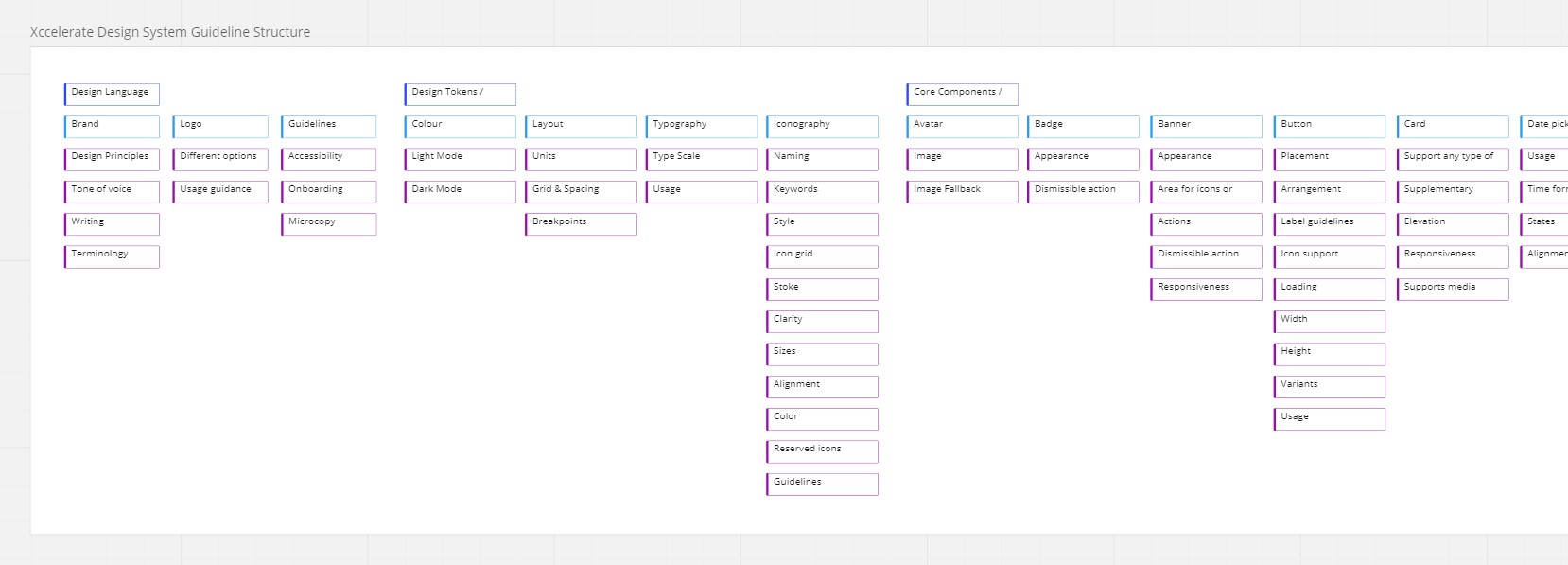Screen dimensions: 1568x565
Task: Click the Microcopy card
Action: pos(328,224)
